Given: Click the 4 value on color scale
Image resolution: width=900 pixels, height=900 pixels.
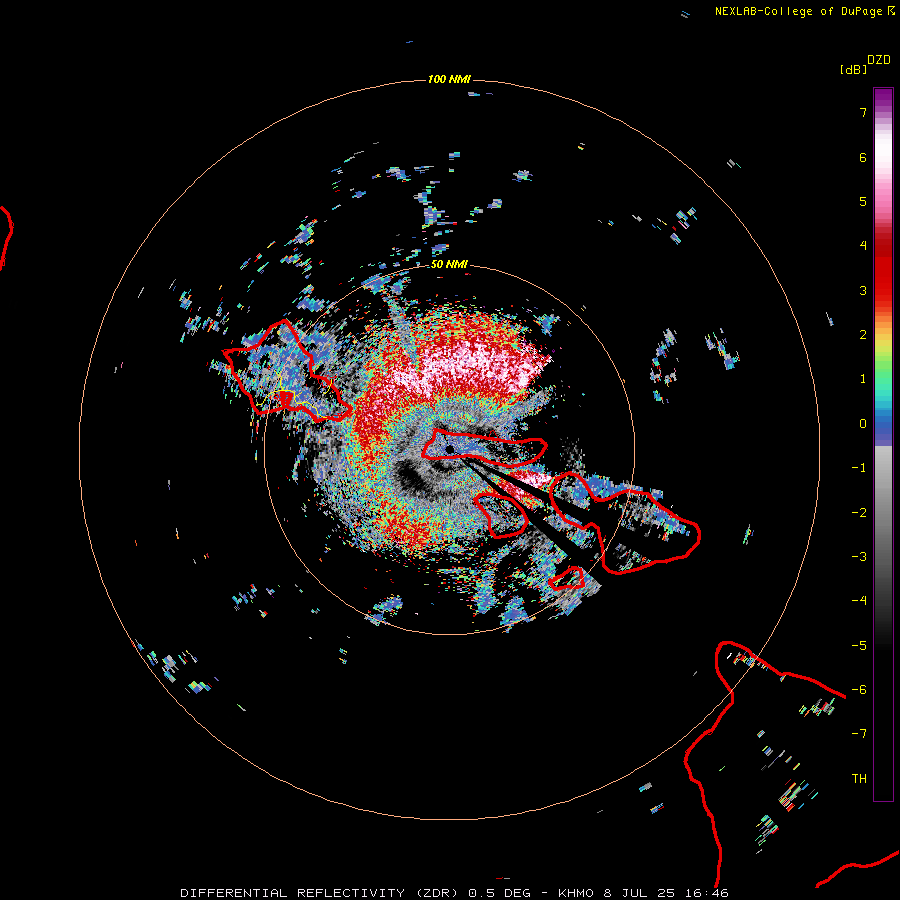Looking at the screenshot, I should [863, 246].
